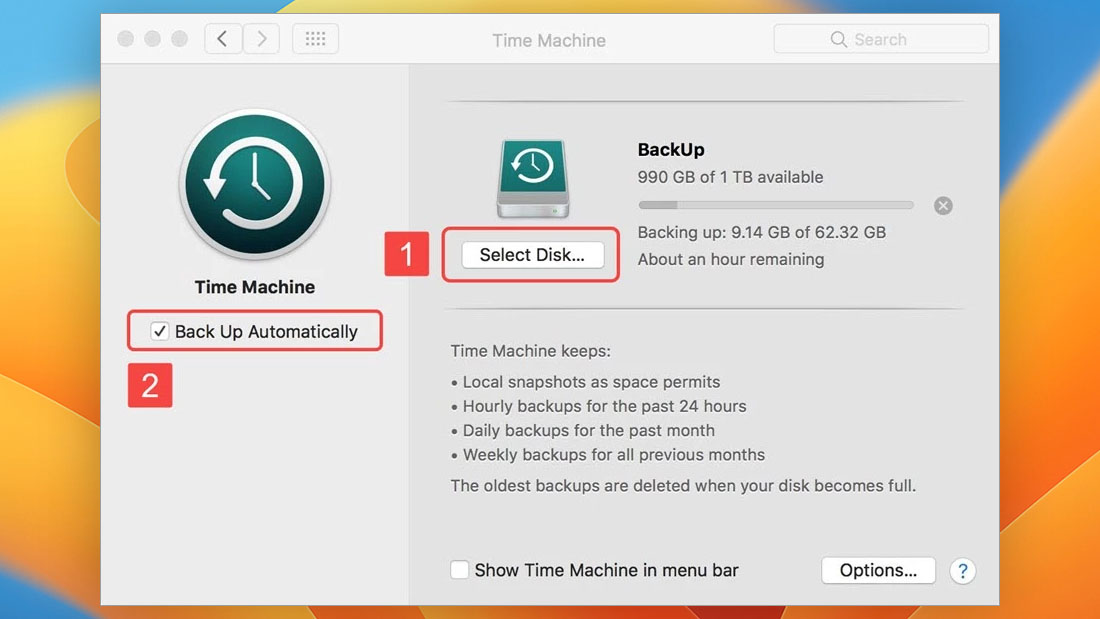The image size is (1100, 619).
Task: Go forward with the right chevron
Action: click(x=261, y=39)
